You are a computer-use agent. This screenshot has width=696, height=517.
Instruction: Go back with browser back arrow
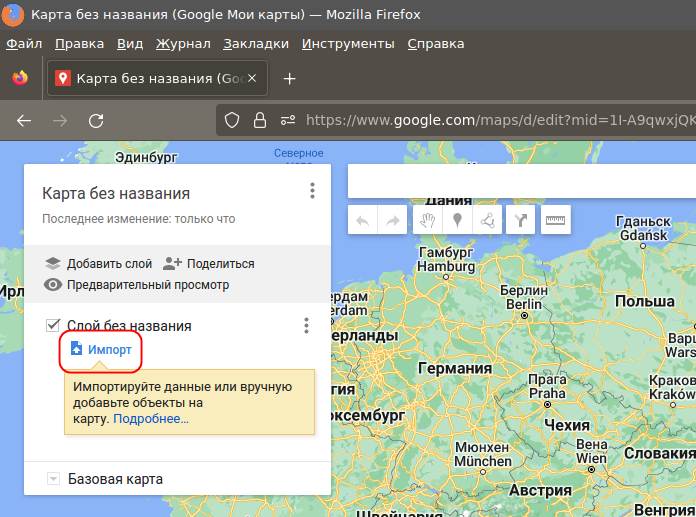[24, 120]
